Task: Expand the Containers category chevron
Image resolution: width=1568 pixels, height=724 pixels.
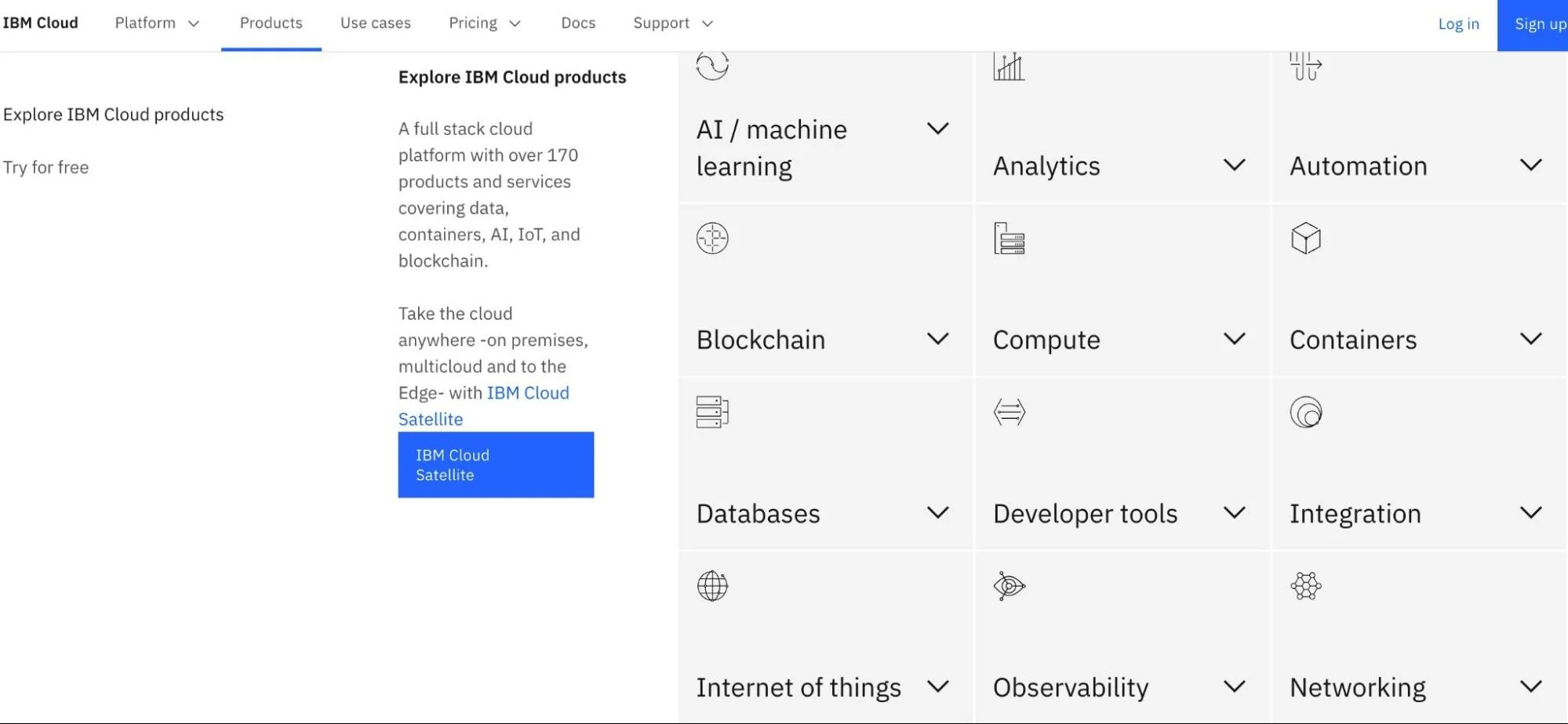Action: pyautogui.click(x=1531, y=339)
